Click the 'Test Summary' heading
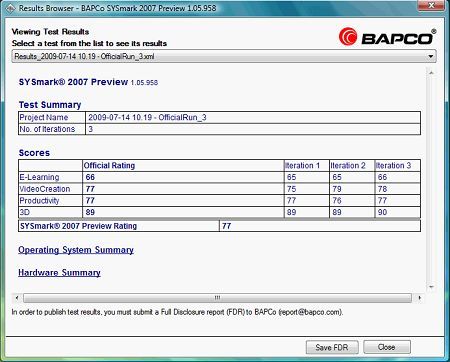The image size is (450, 362). pyautogui.click(x=50, y=105)
